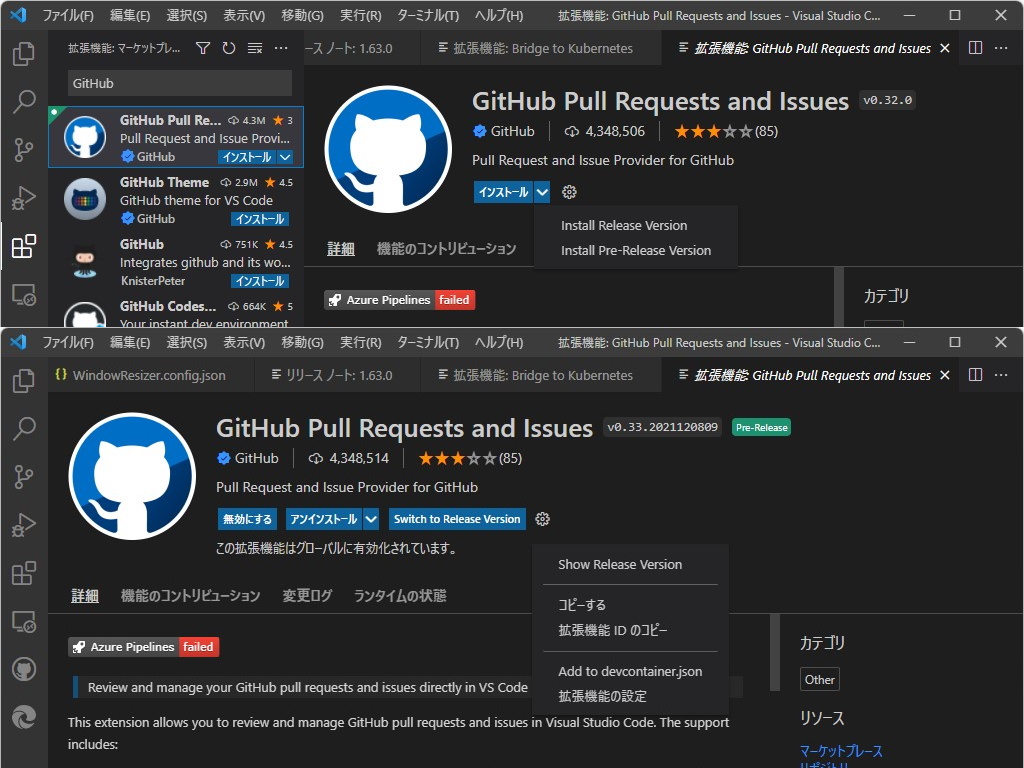The image size is (1024, 768).
Task: Clear extensions search results icon
Action: pos(255,48)
